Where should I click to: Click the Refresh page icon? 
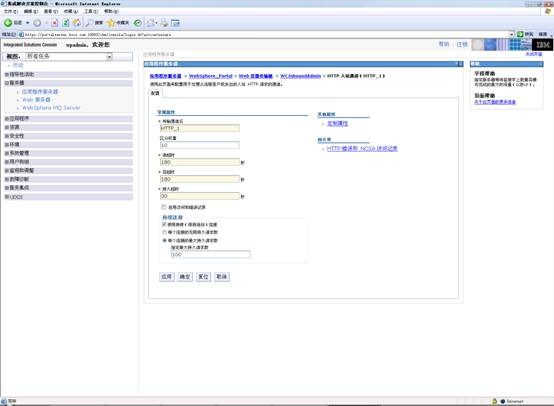point(66,23)
